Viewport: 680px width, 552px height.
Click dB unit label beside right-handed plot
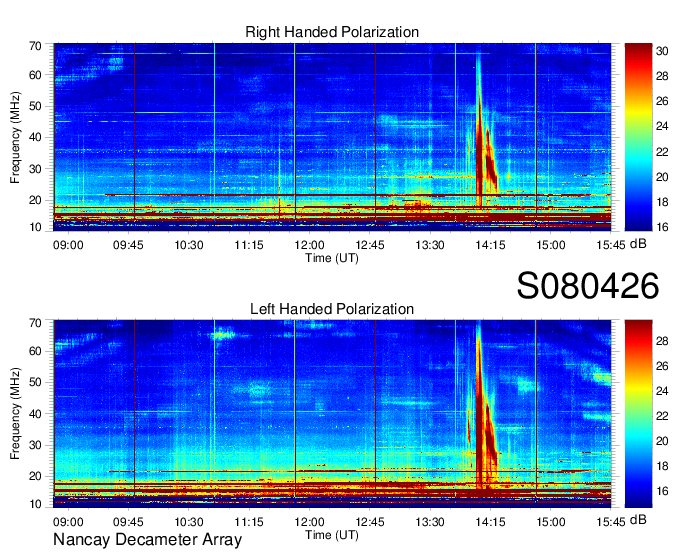[x=638, y=244]
